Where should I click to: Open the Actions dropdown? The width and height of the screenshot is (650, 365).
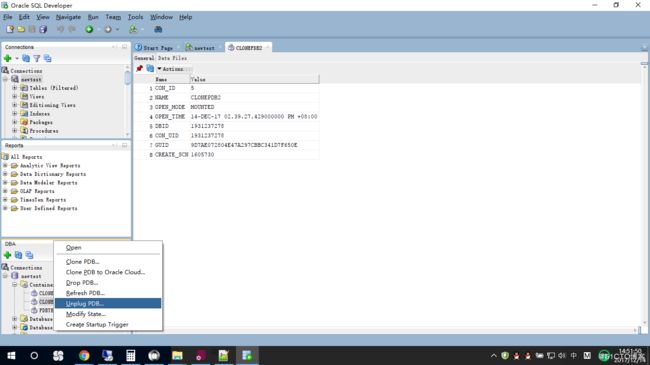[x=170, y=69]
